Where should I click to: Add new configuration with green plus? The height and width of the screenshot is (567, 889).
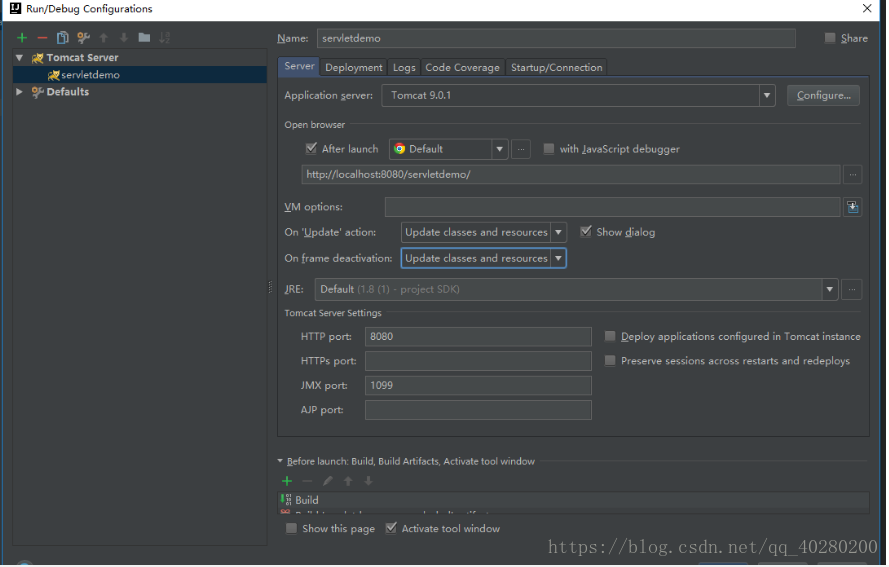coord(22,38)
